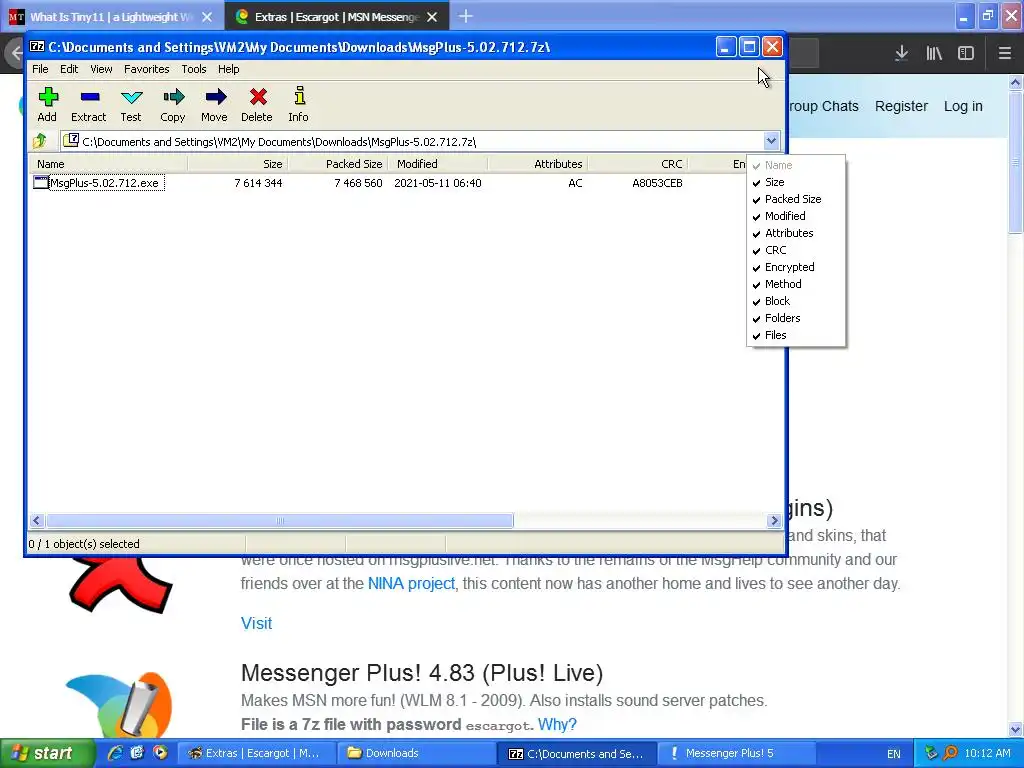Click the Start button
The width and height of the screenshot is (1024, 768).
[46, 753]
